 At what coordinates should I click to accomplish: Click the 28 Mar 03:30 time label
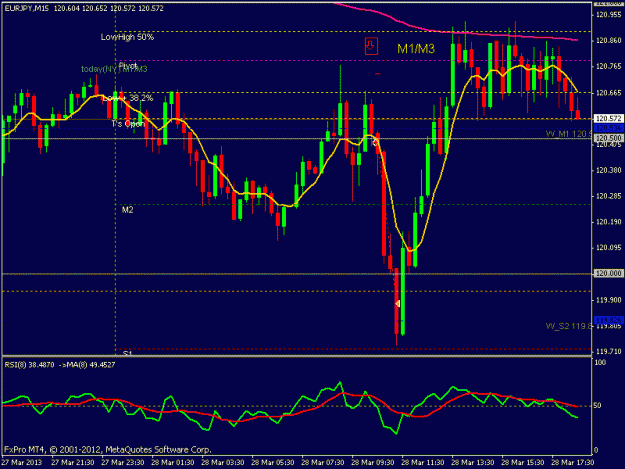[x=223, y=463]
